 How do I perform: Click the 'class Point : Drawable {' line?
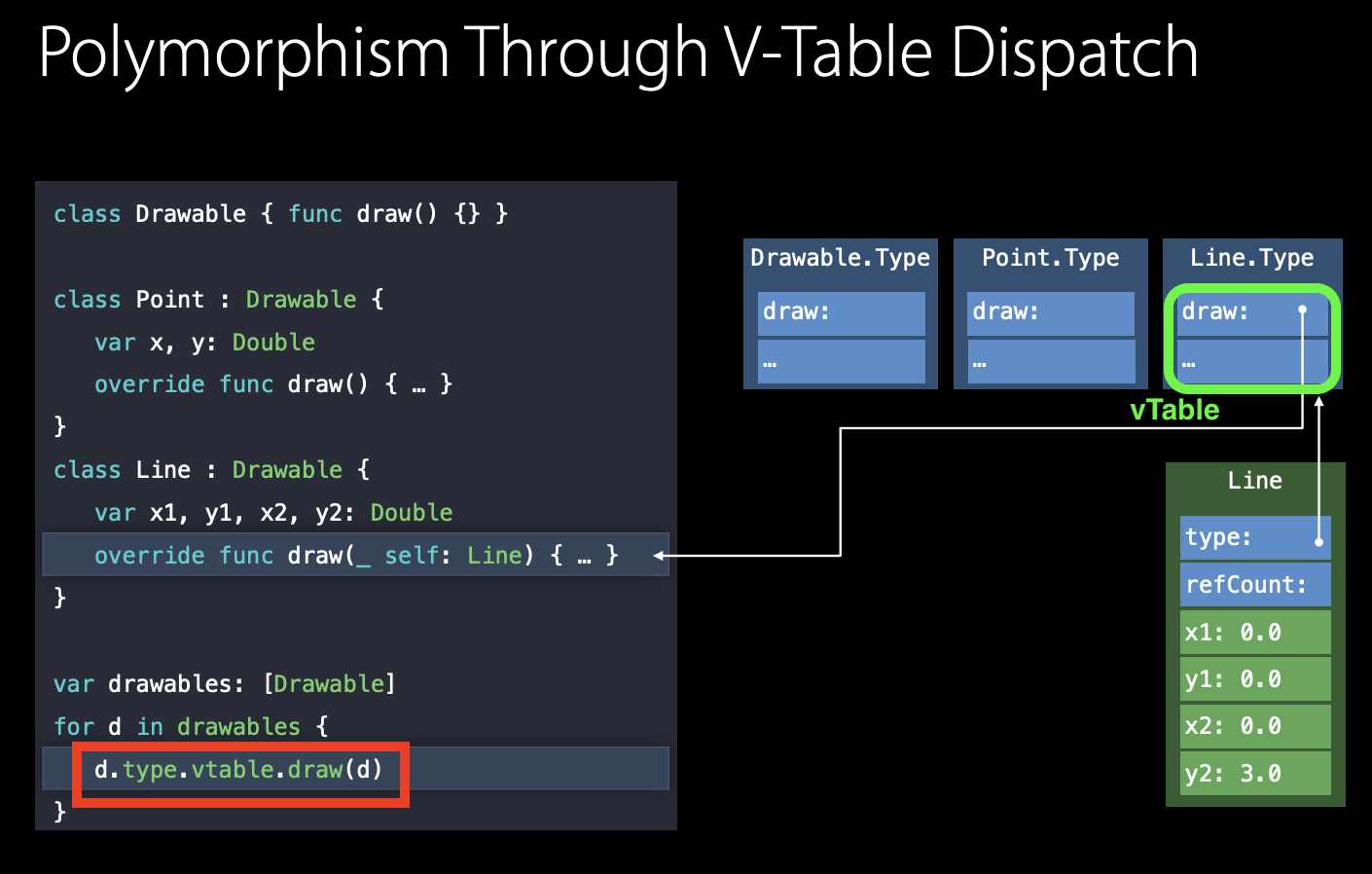click(x=219, y=300)
